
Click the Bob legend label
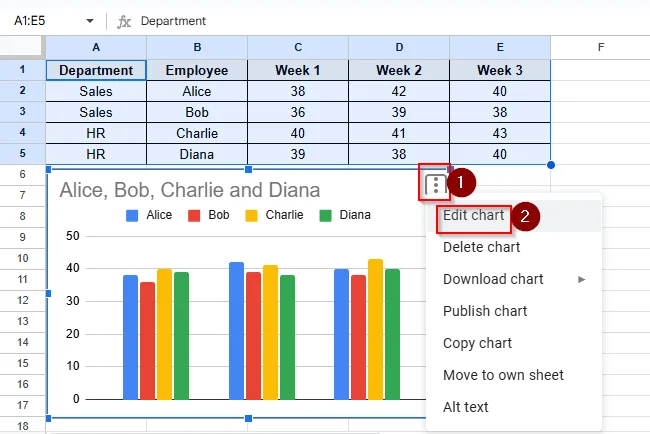218,215
